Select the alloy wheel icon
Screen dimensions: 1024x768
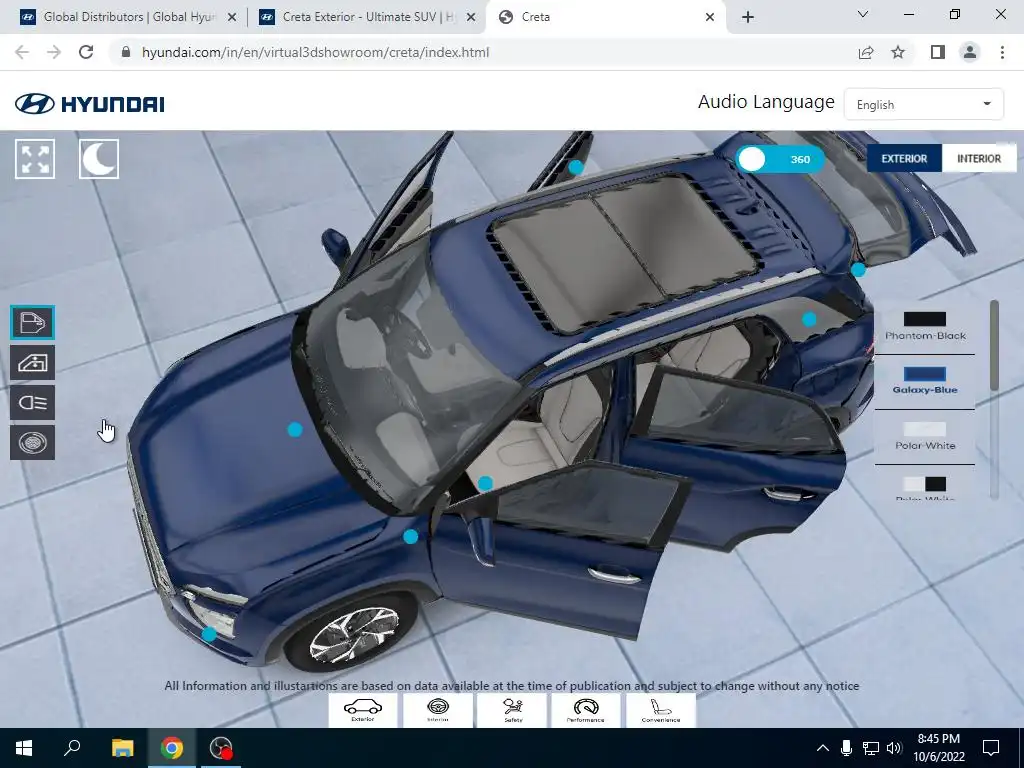pyautogui.click(x=33, y=443)
